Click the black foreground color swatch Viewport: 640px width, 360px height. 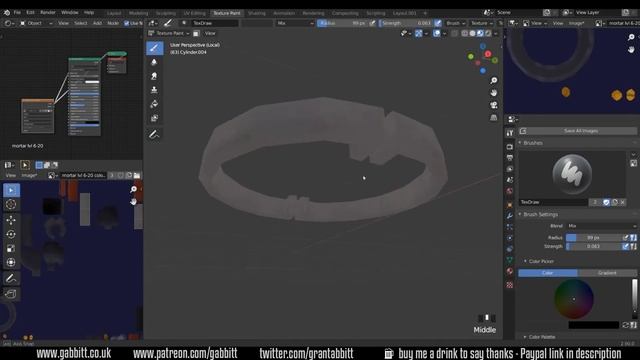tap(593, 325)
